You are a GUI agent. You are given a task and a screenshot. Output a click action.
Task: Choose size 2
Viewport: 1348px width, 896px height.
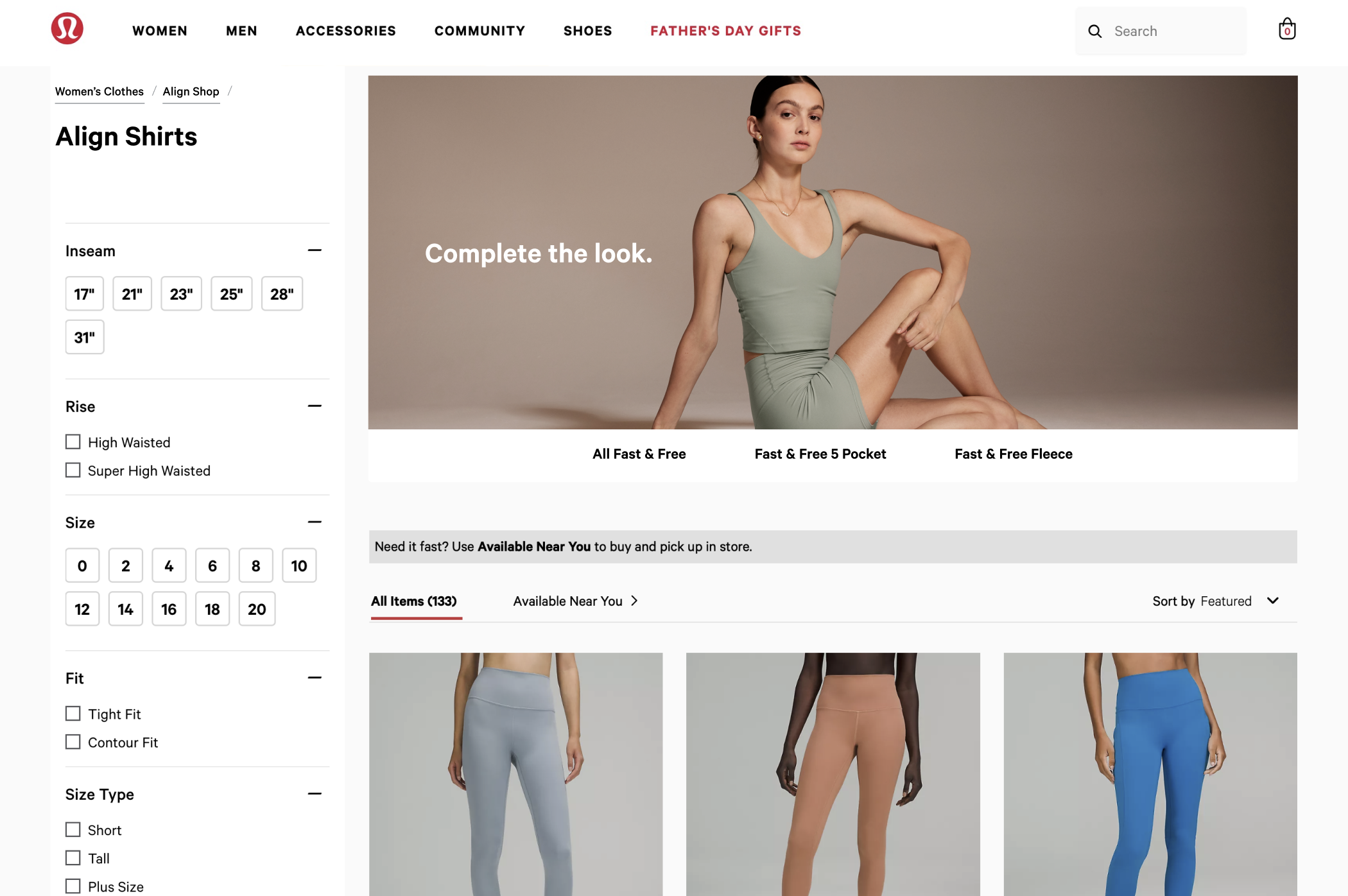126,565
